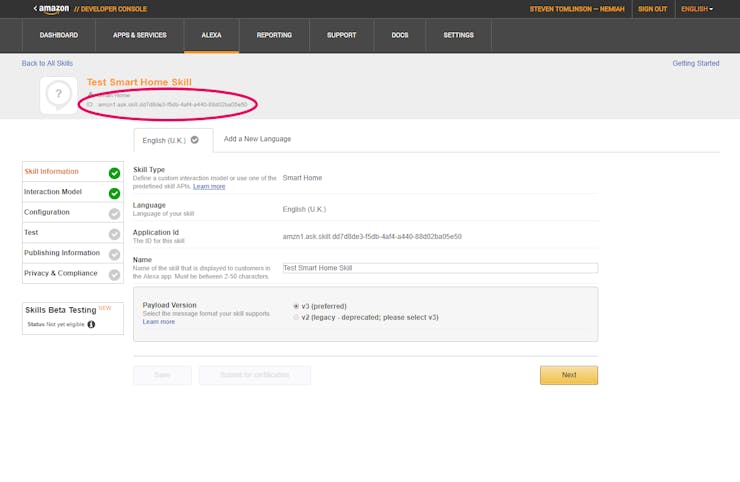Click the Next button
Viewport: 740px width, 482px height.
(x=569, y=375)
